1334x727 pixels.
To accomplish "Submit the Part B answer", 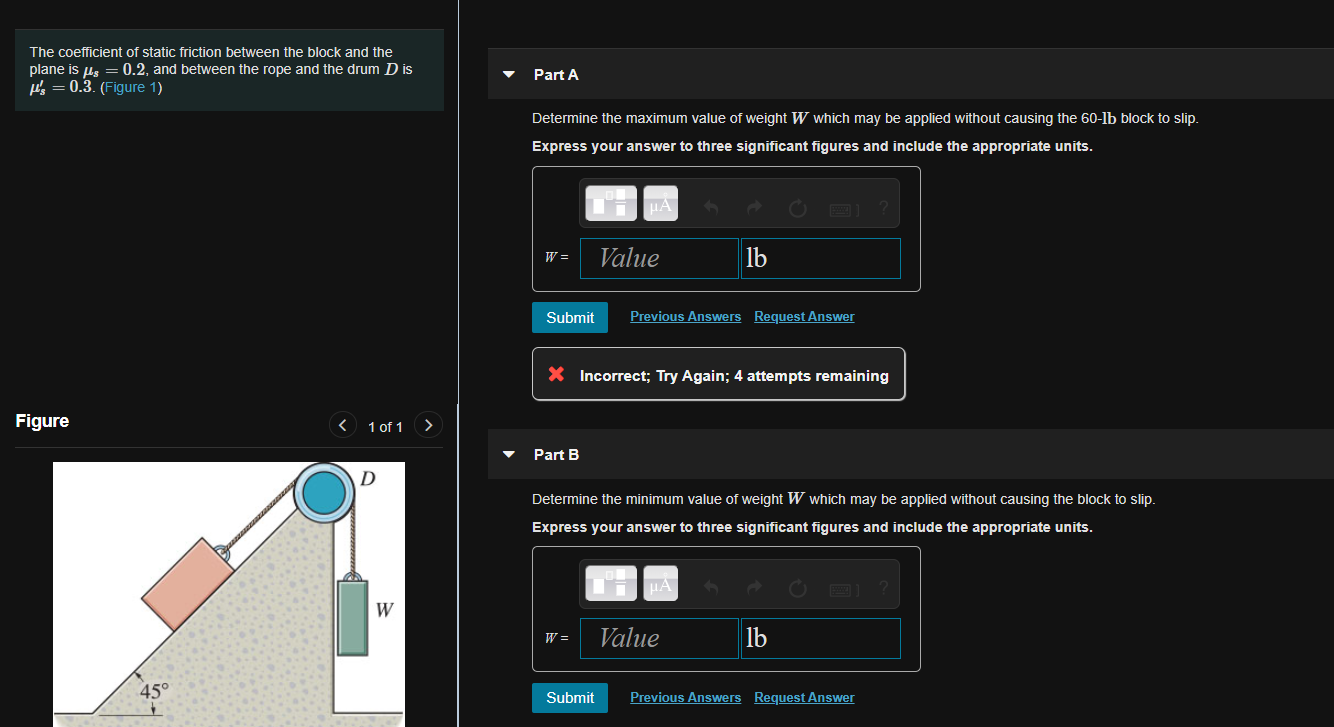I will [570, 698].
